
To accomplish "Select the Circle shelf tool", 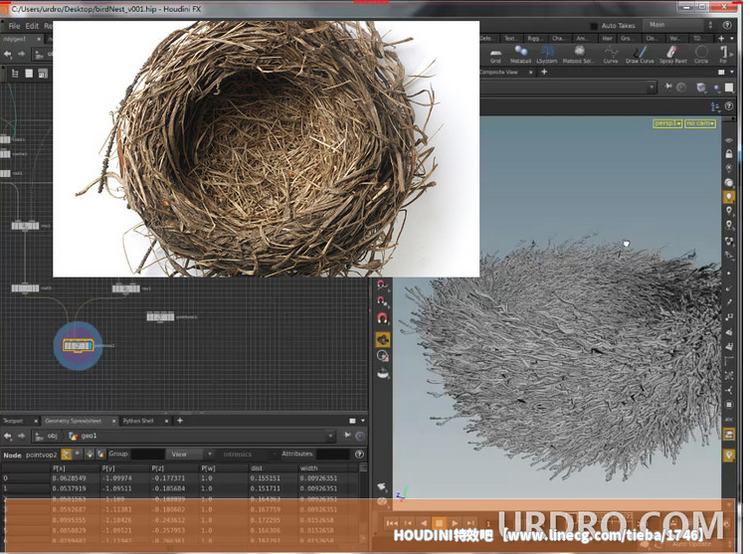I will click(701, 55).
